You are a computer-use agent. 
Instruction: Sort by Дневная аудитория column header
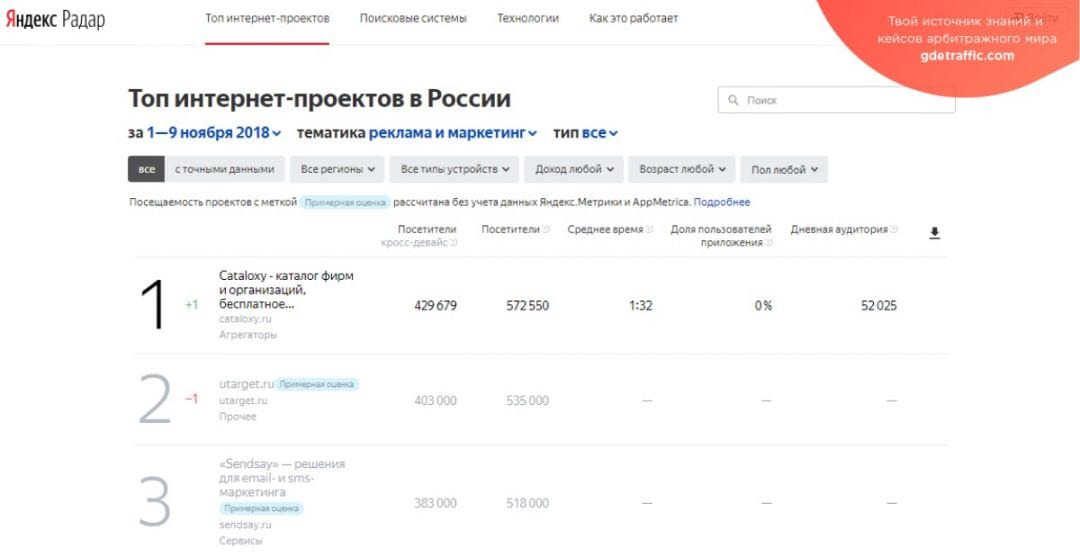[x=839, y=229]
